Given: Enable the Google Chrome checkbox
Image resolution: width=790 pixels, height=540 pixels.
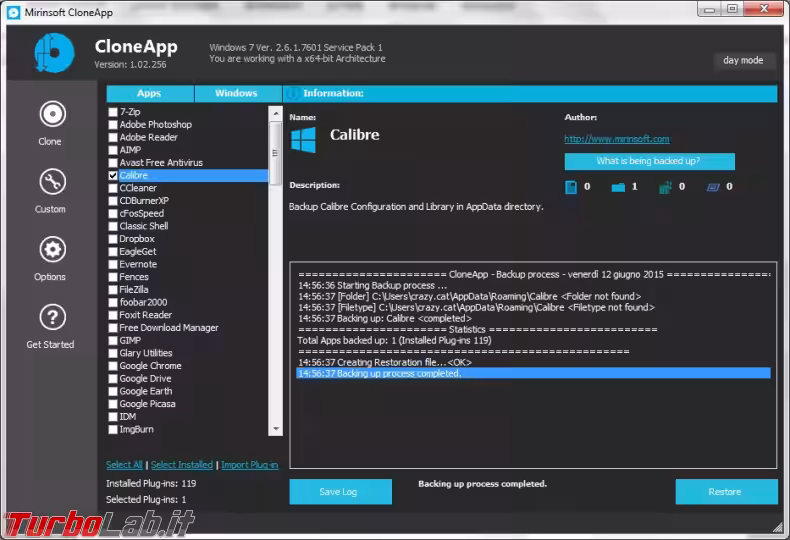Looking at the screenshot, I should click(x=113, y=366).
